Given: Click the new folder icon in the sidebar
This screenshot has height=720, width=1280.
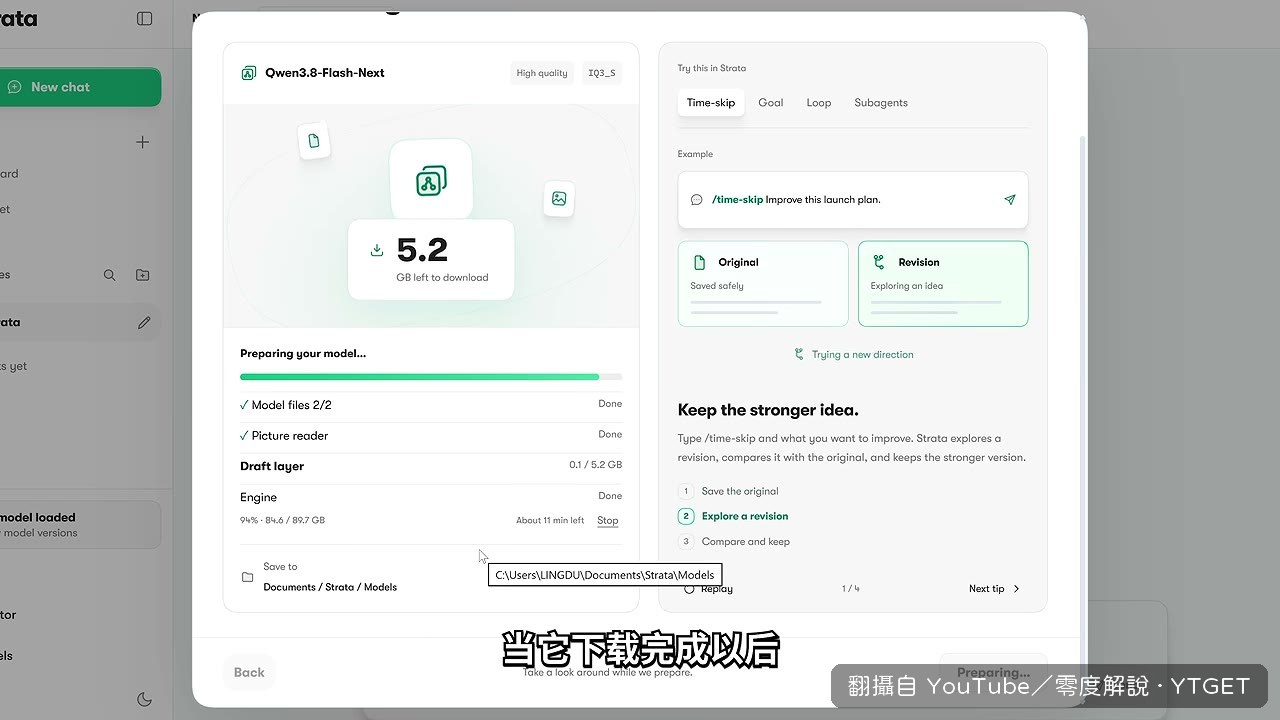Looking at the screenshot, I should 143,275.
